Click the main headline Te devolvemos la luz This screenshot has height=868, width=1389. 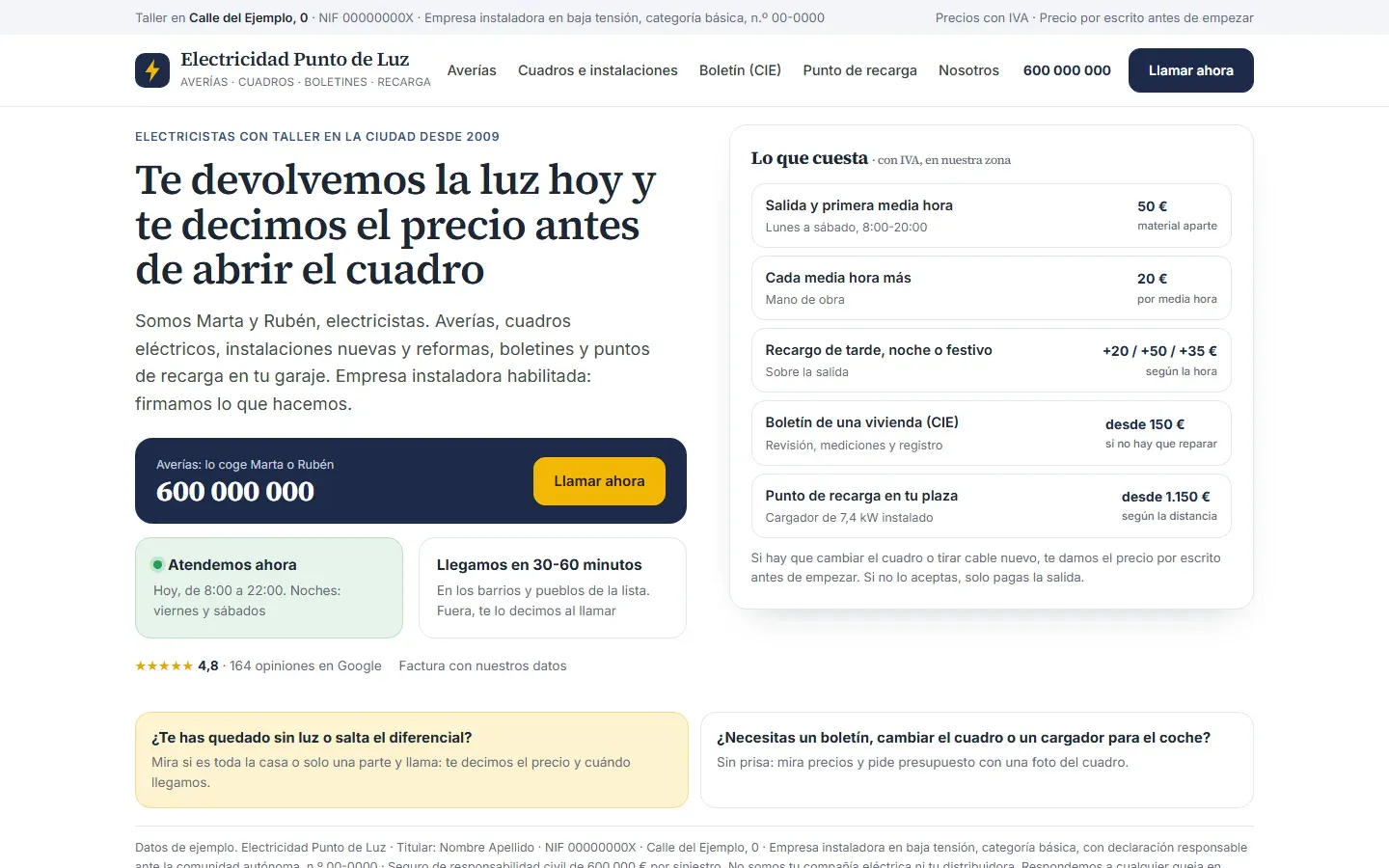(x=395, y=225)
